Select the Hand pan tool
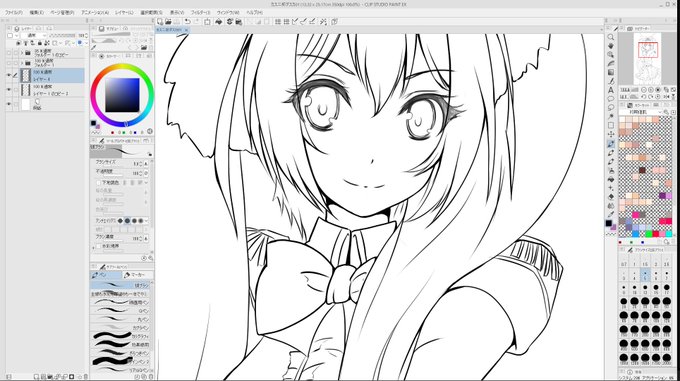 coord(611,46)
